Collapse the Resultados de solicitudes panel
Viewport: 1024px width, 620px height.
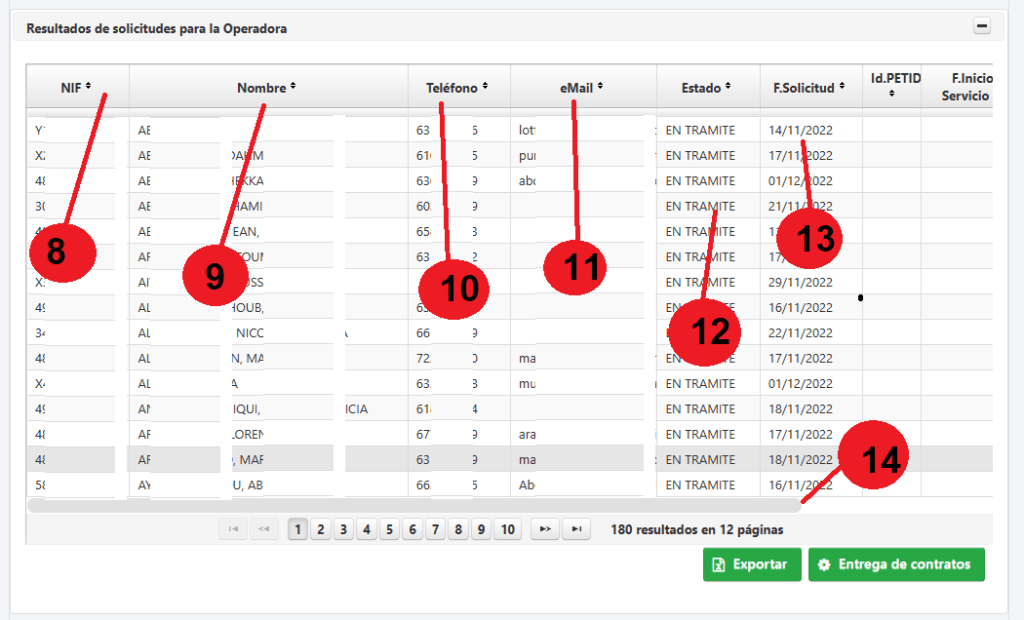tap(982, 28)
